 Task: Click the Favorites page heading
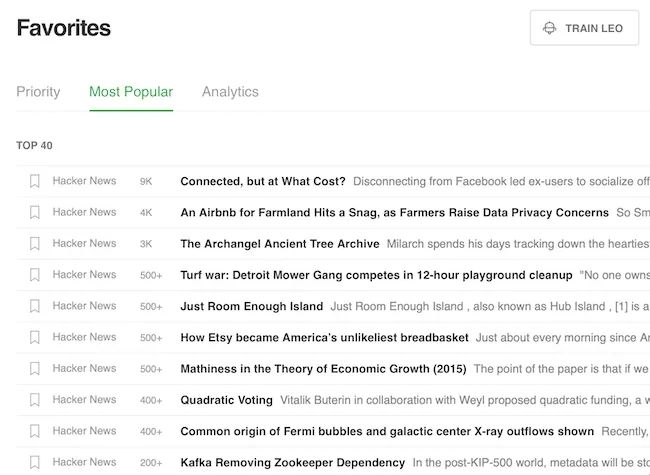64,28
